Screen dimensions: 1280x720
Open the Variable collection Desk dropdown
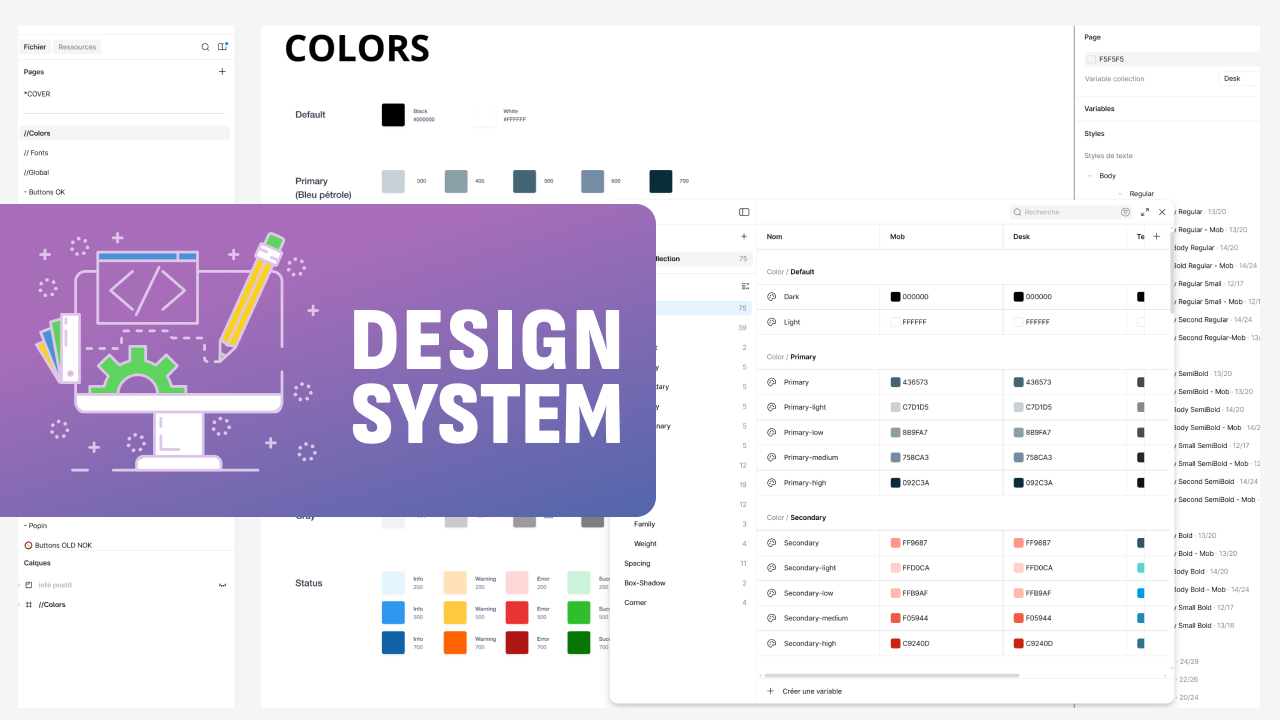(x=1238, y=78)
